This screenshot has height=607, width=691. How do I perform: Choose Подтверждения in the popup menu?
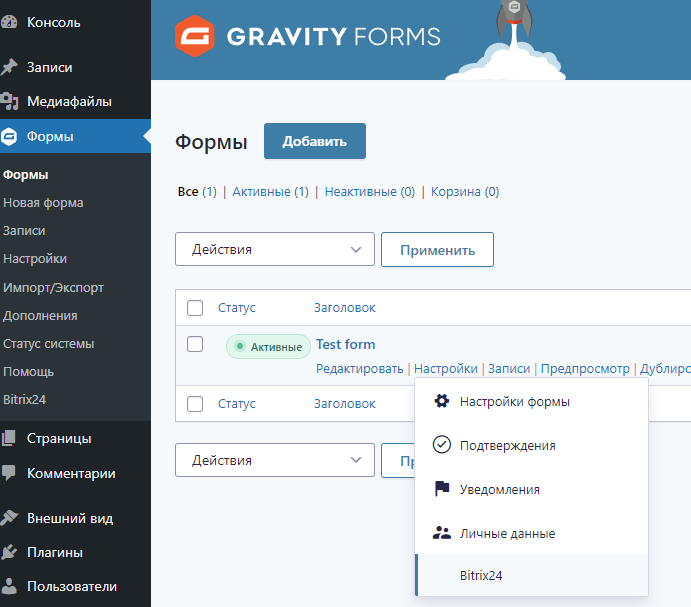(531, 445)
